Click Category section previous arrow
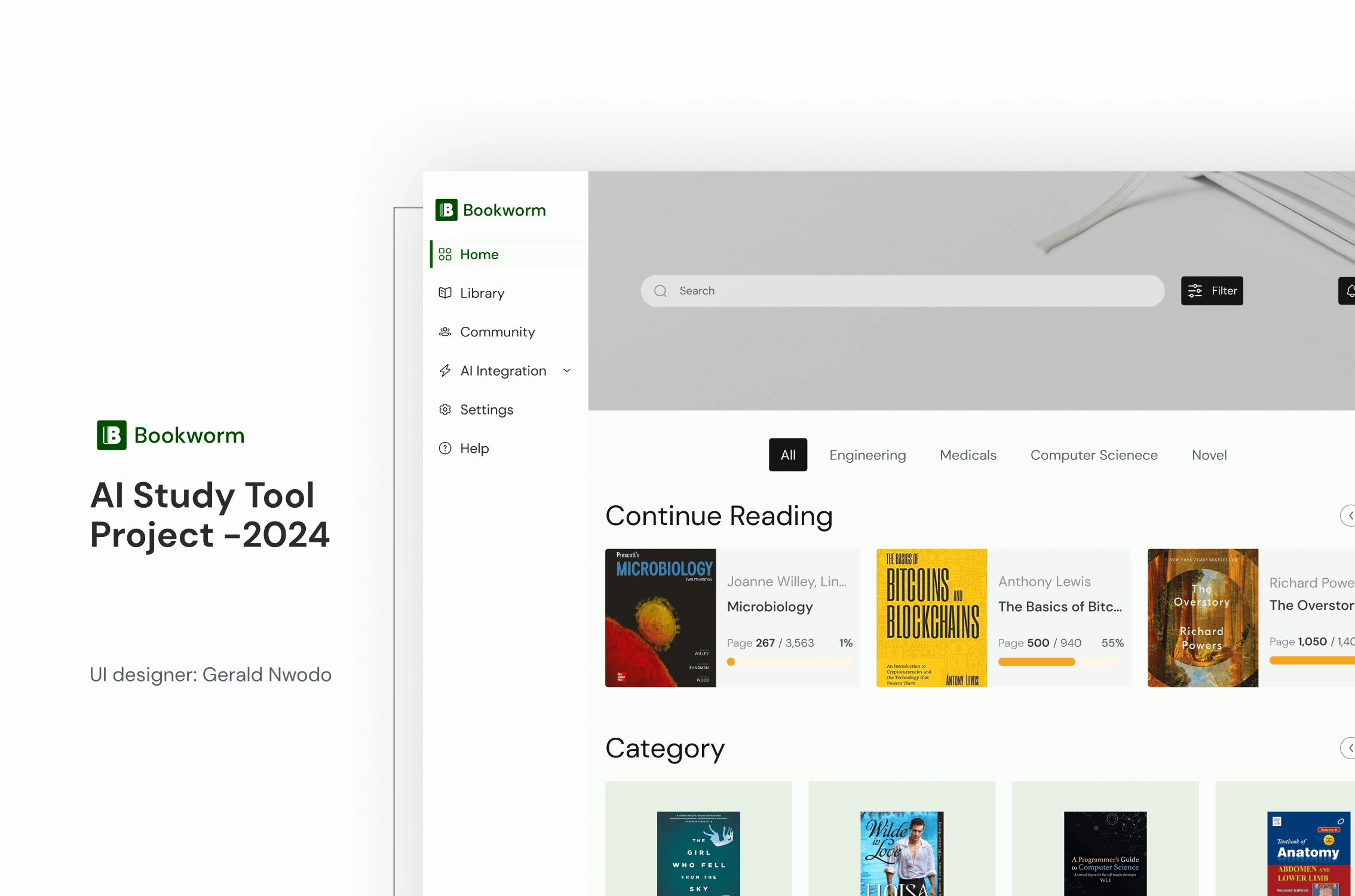The height and width of the screenshot is (896, 1355). (1349, 748)
